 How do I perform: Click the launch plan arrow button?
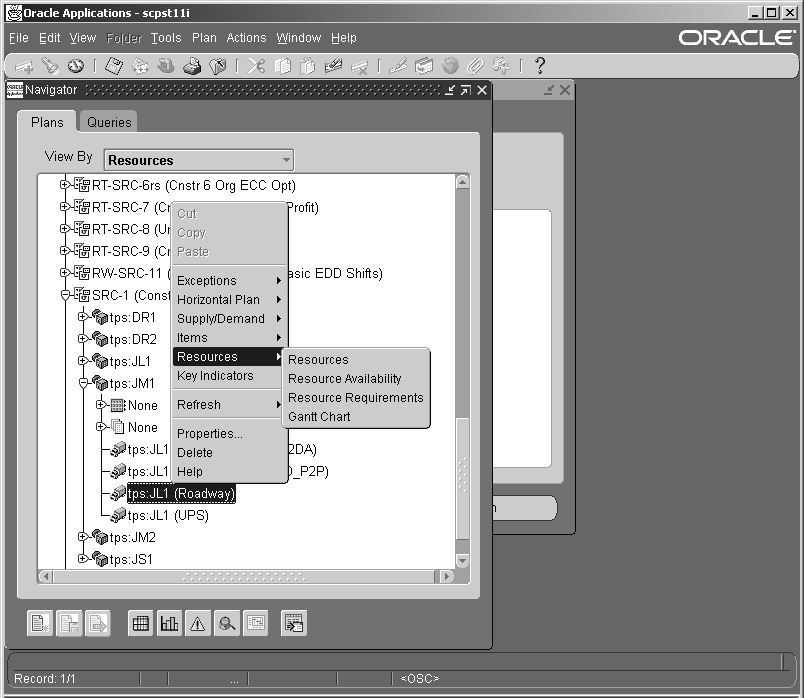97,623
